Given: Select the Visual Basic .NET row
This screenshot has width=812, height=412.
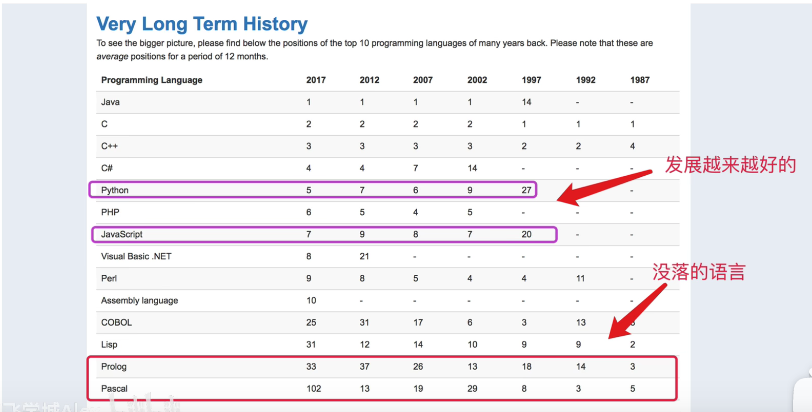Looking at the screenshot, I should tap(388, 256).
